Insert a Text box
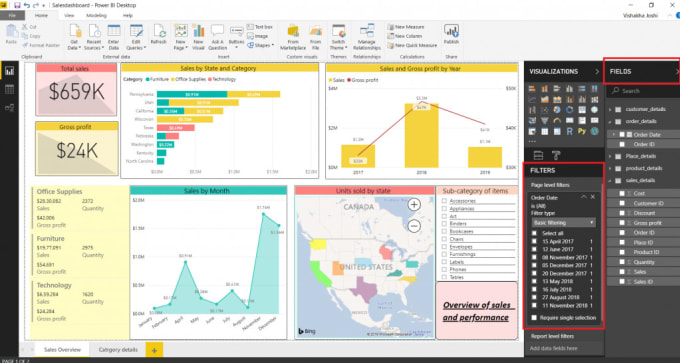Screen dimensions: 680x363 point(260,27)
